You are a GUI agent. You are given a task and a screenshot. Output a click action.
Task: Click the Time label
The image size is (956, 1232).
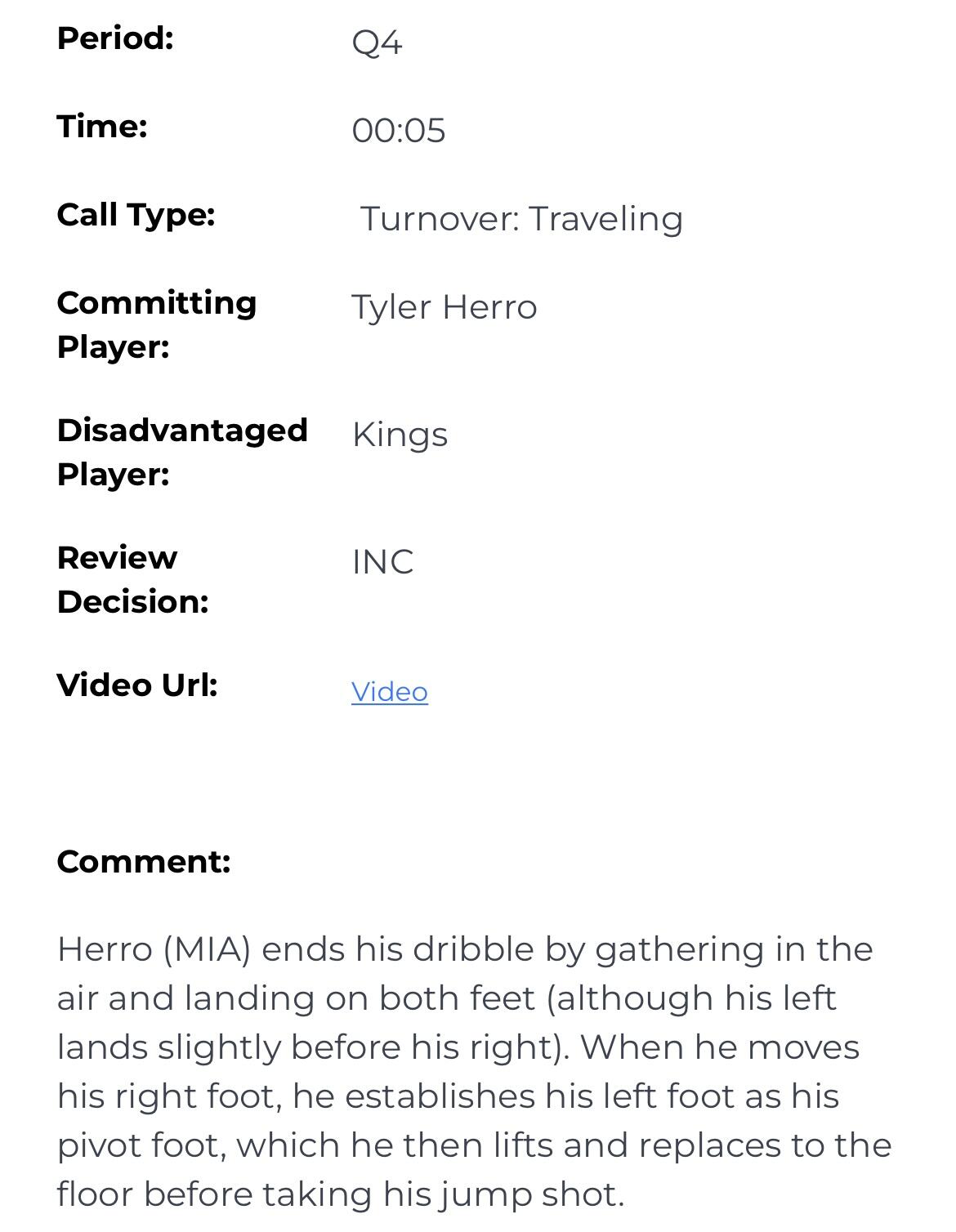click(102, 127)
